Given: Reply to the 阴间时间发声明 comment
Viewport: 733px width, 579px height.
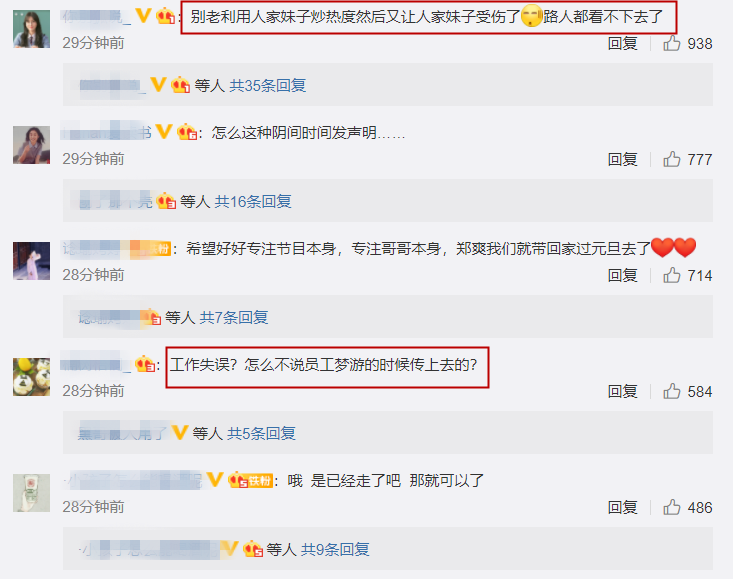Looking at the screenshot, I should tap(623, 160).
